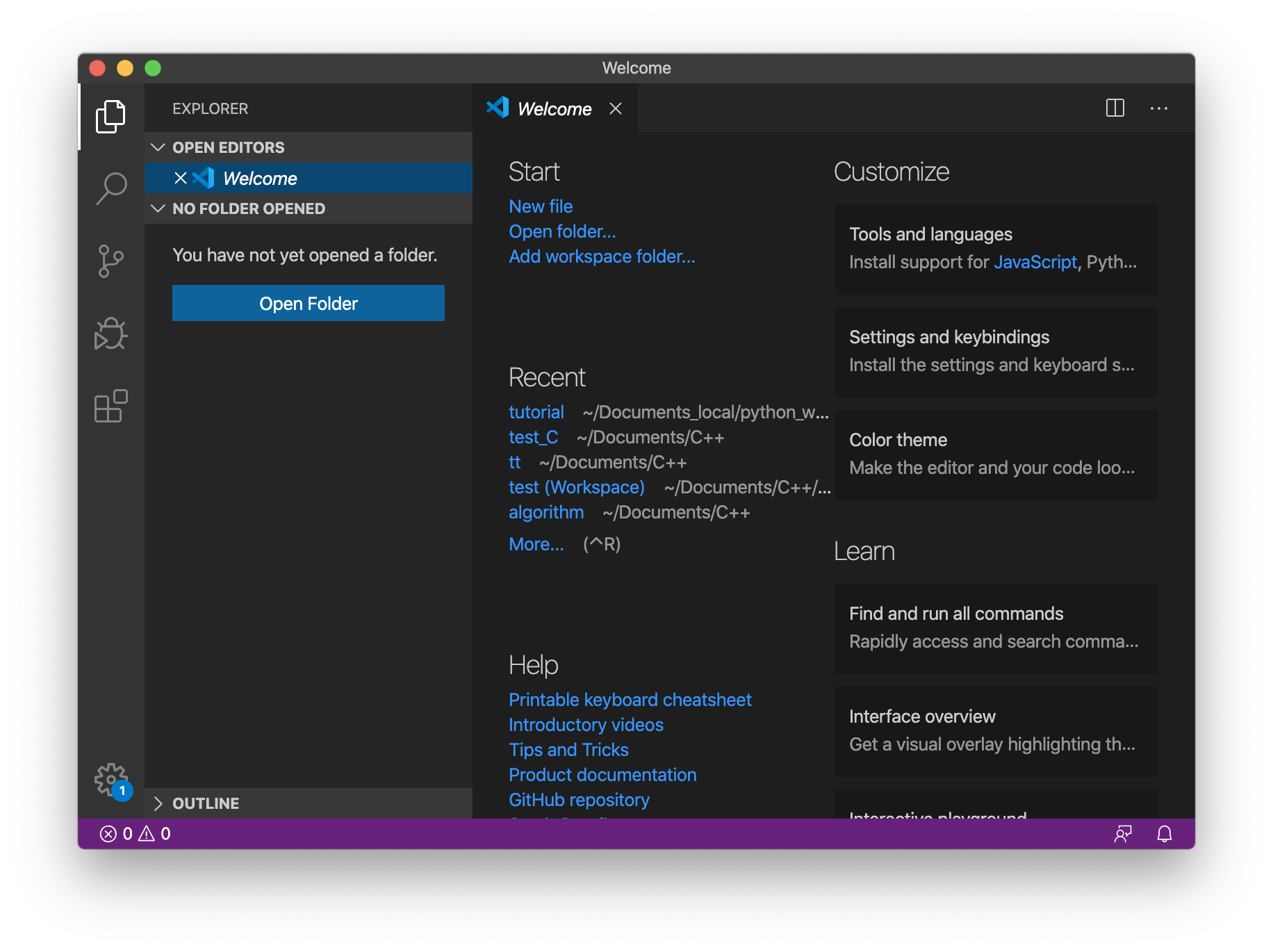Viewport: 1273px width, 952px height.
Task: Click the More... recent link
Action: (536, 544)
